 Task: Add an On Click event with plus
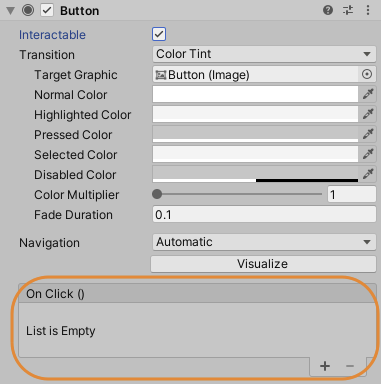[325, 366]
